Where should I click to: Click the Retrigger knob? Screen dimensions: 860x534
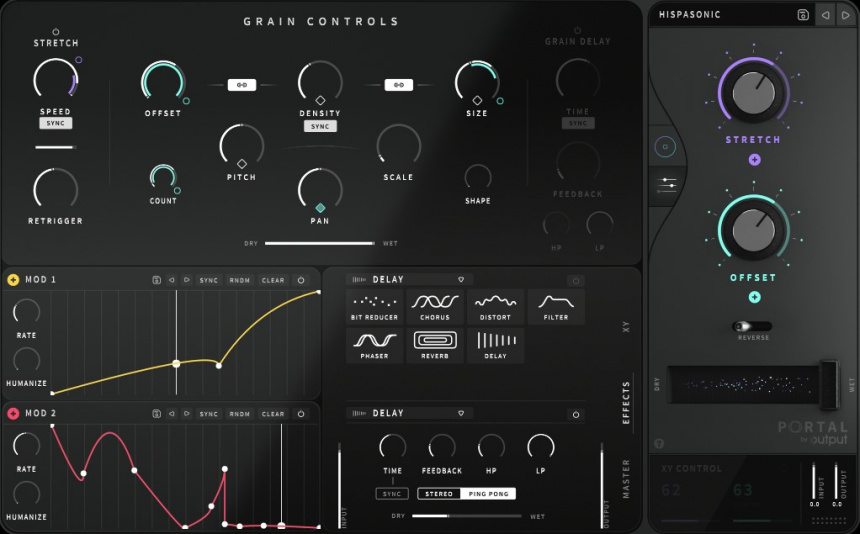pyautogui.click(x=55, y=190)
